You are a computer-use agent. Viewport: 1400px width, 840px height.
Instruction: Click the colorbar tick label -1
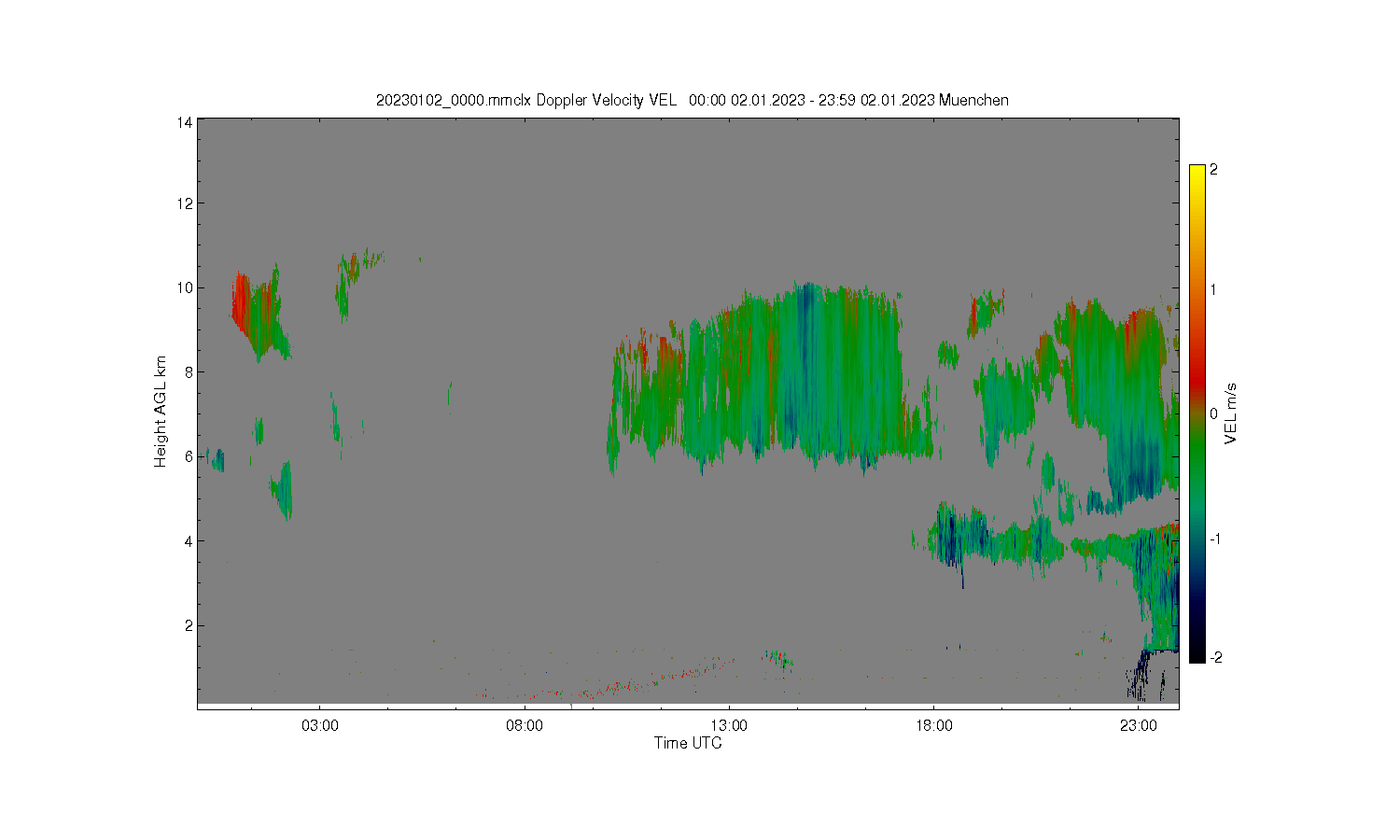coord(1214,539)
